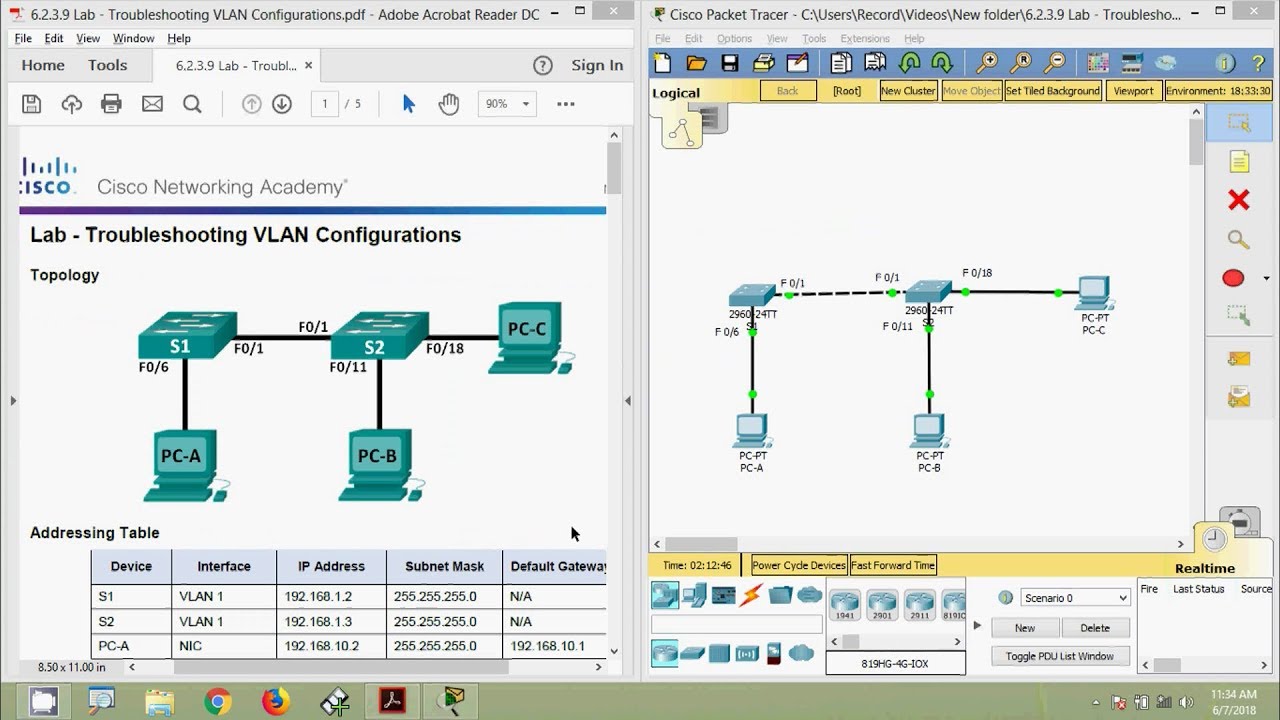Add a Simple PDU envelope
The width and height of the screenshot is (1280, 720).
tap(1239, 359)
